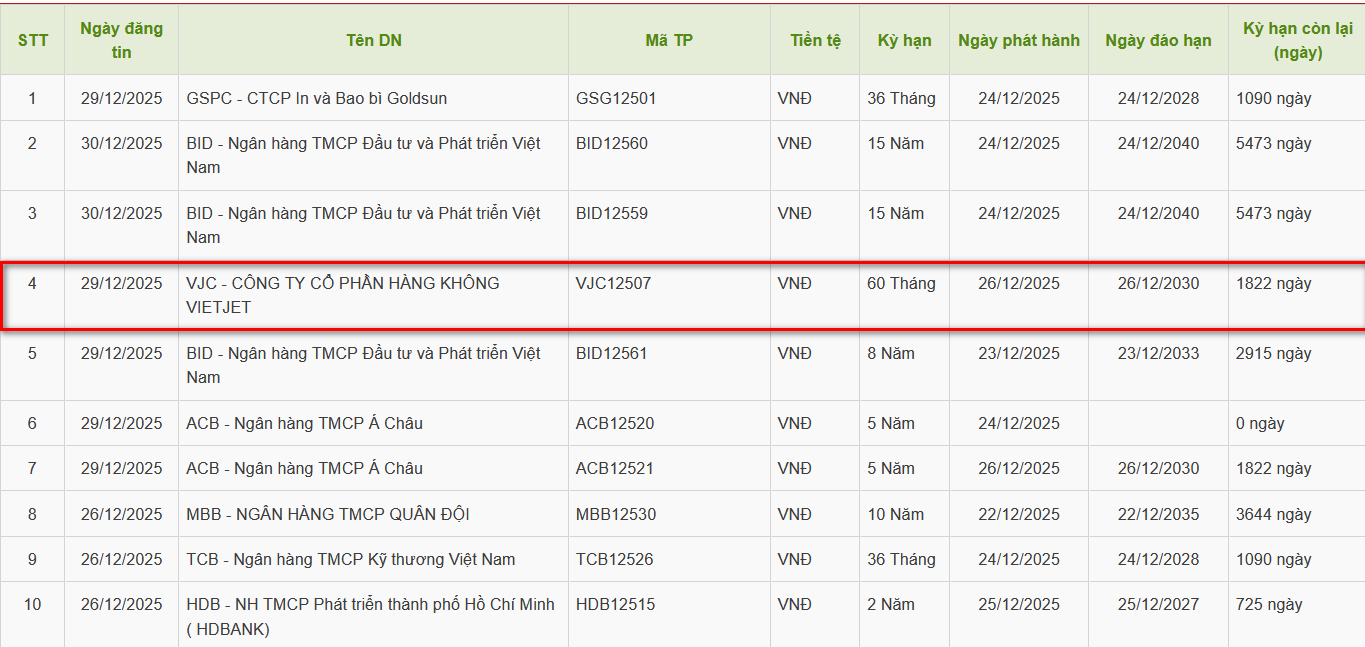
Task: Click bond code MBB12530
Action: (616, 514)
